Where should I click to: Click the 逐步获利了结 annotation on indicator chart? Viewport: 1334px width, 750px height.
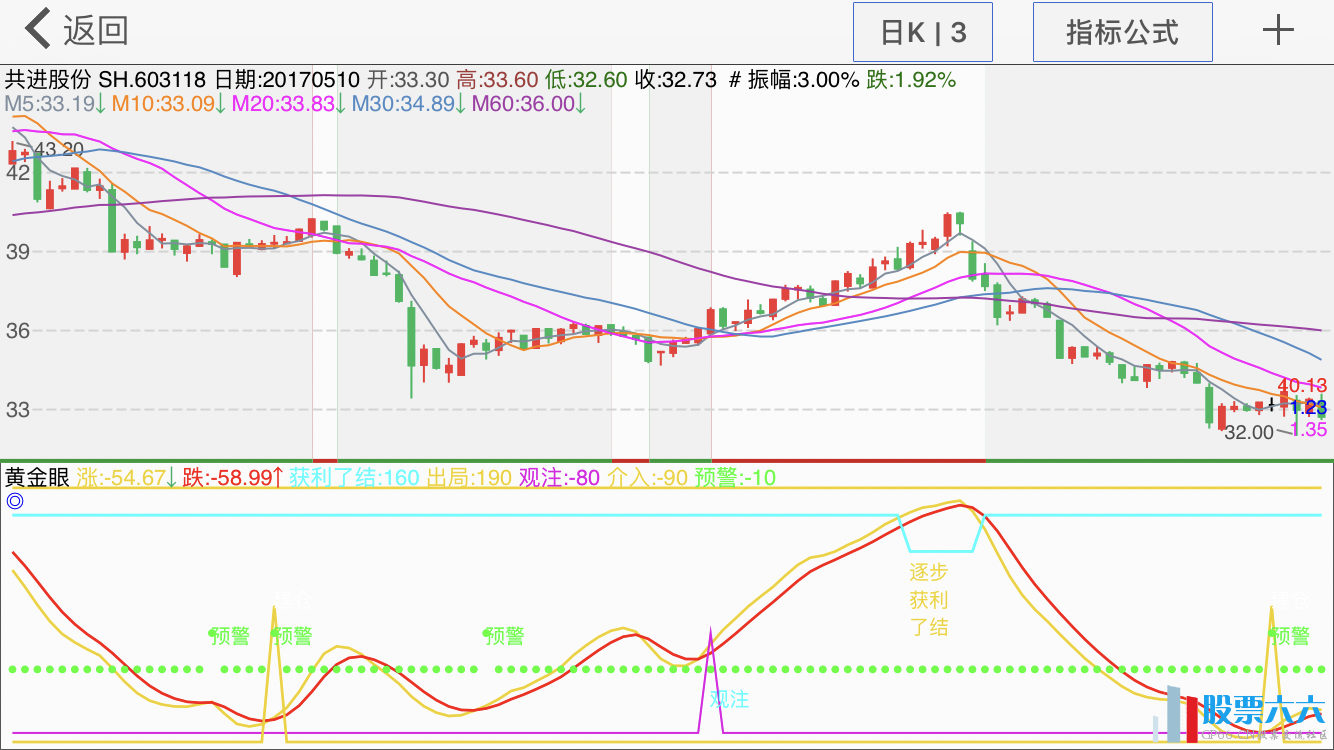pyautogui.click(x=928, y=600)
